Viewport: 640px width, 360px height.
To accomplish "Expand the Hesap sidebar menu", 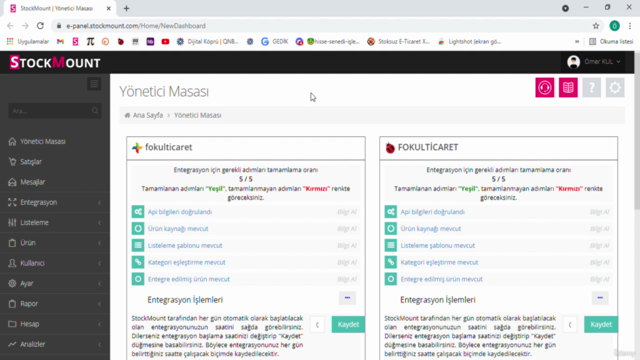I will 55,324.
